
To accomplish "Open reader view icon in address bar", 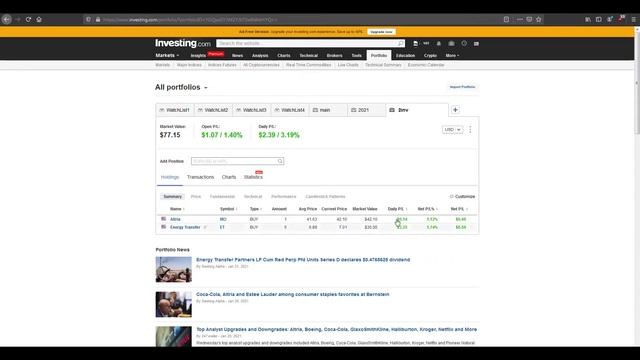I will 506,19.
